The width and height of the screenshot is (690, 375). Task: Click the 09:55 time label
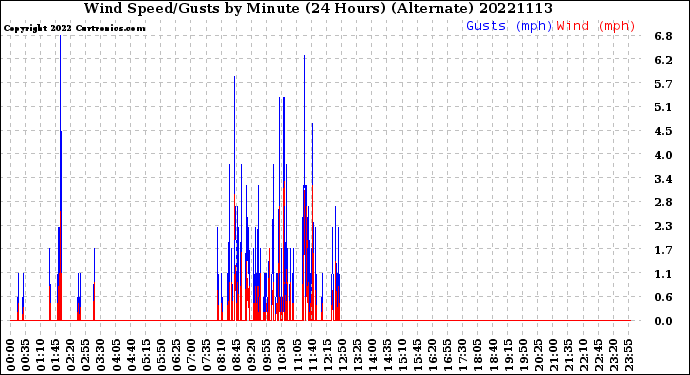pyautogui.click(x=267, y=355)
